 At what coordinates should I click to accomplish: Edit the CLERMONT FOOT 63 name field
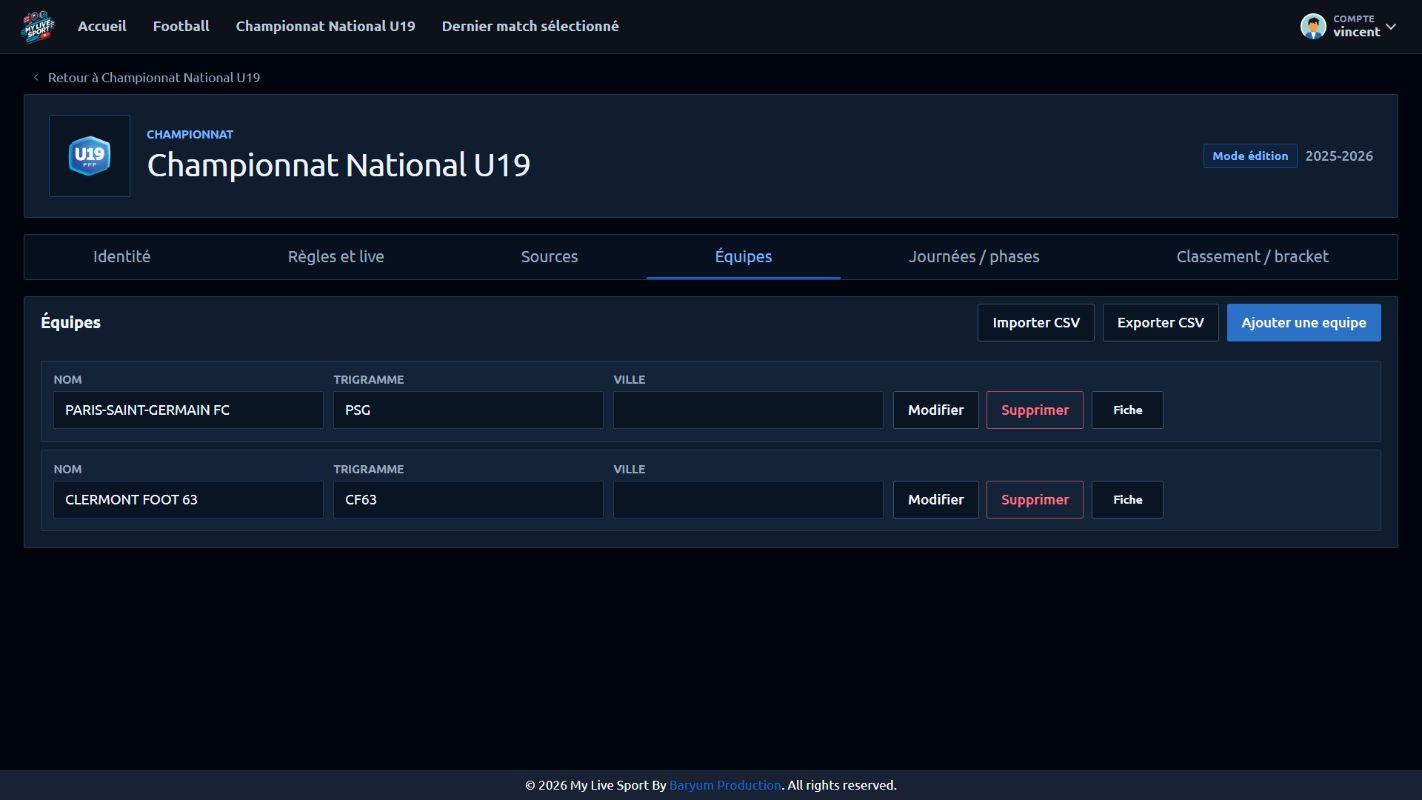coord(188,500)
